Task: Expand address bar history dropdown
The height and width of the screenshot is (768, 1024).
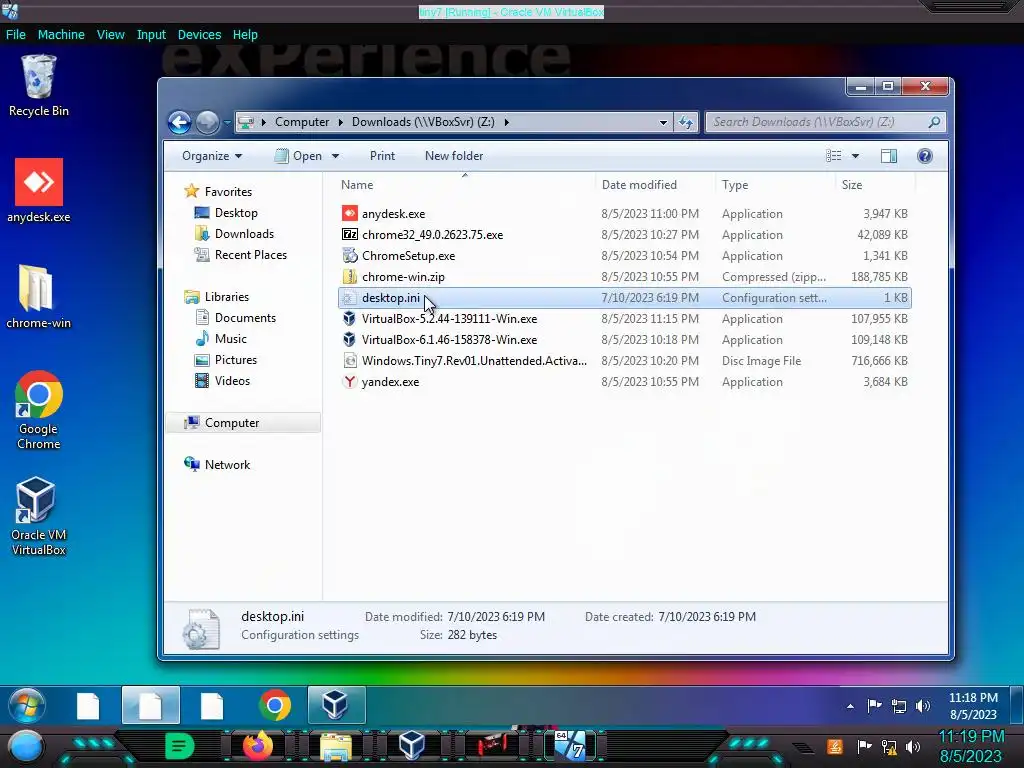Action: point(663,122)
